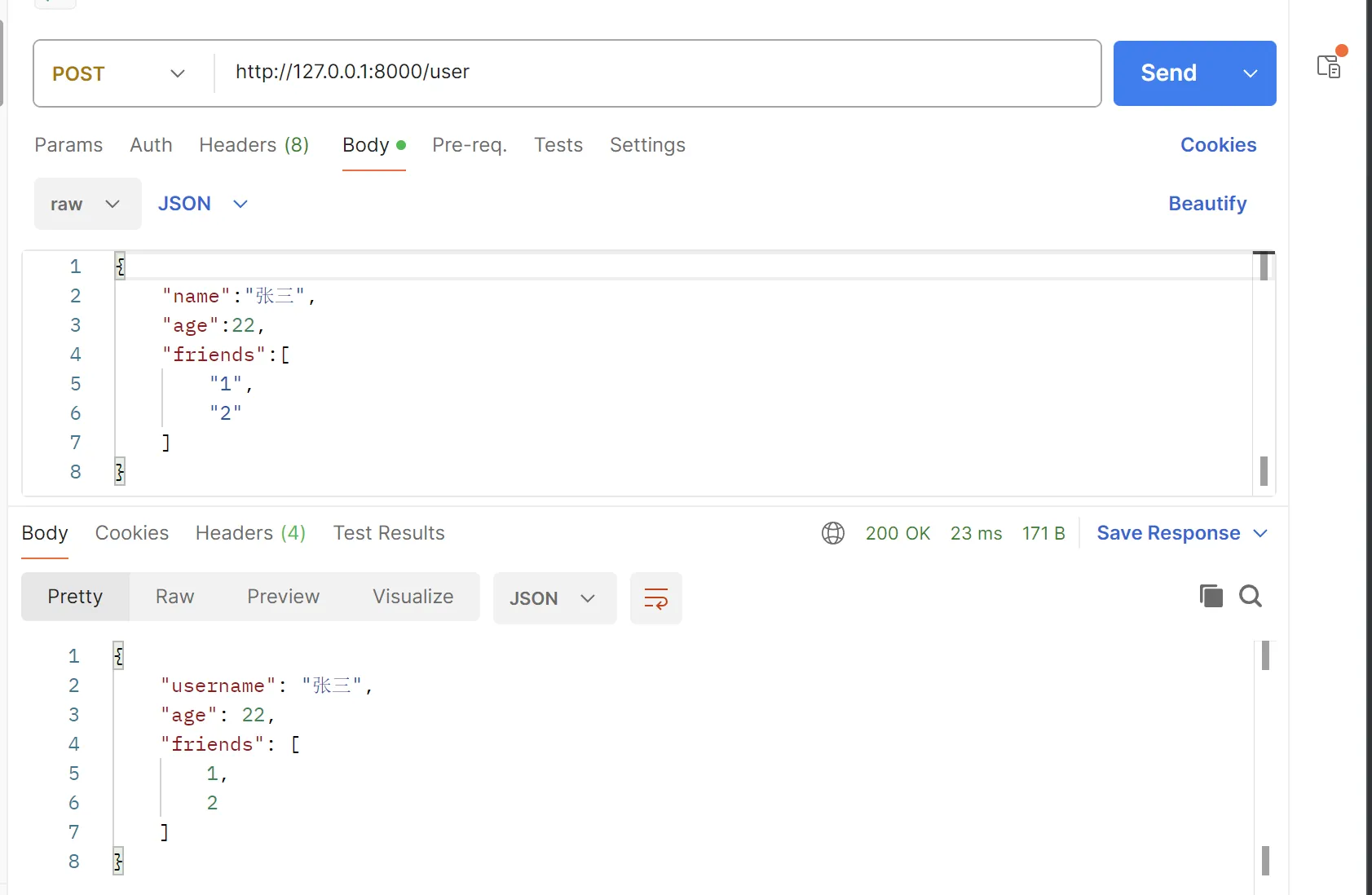Click the "age" key in response body
Viewport: 1372px width, 895px height.
coord(189,715)
